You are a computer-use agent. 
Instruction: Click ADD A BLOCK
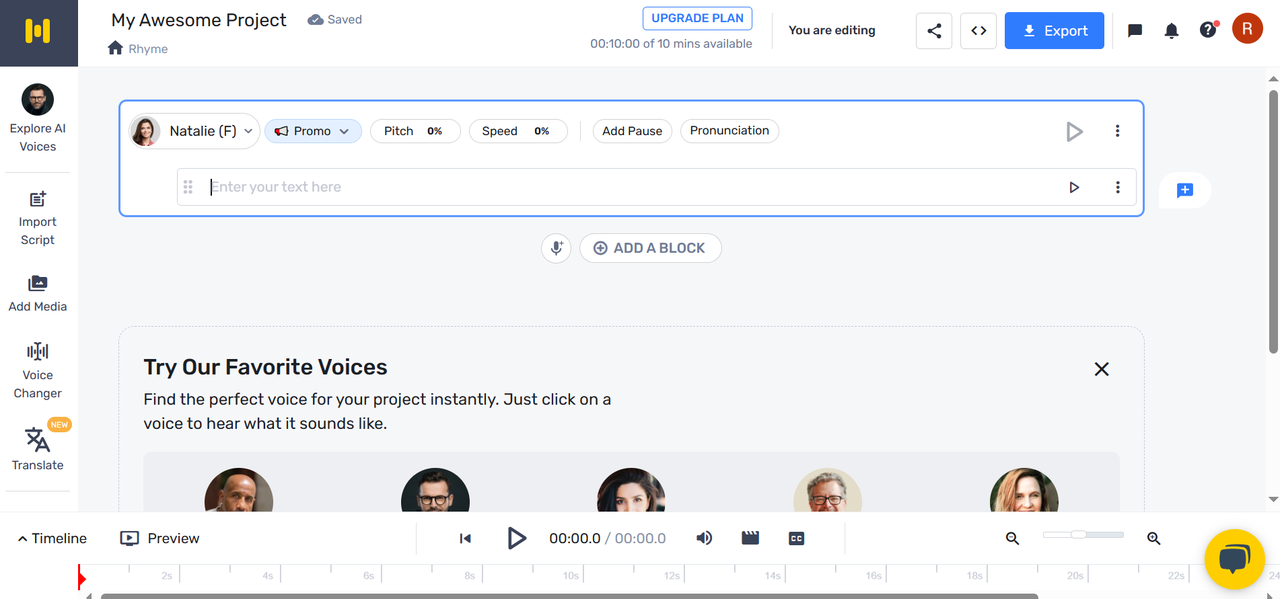[x=650, y=248]
